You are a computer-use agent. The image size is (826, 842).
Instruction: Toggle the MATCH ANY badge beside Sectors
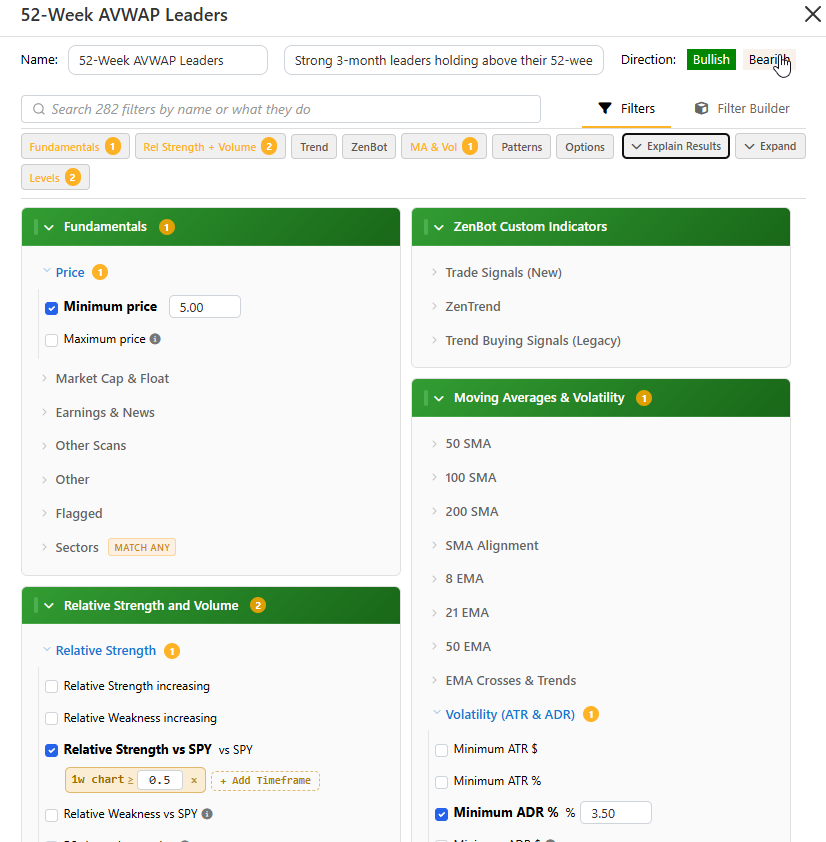pyautogui.click(x=142, y=547)
